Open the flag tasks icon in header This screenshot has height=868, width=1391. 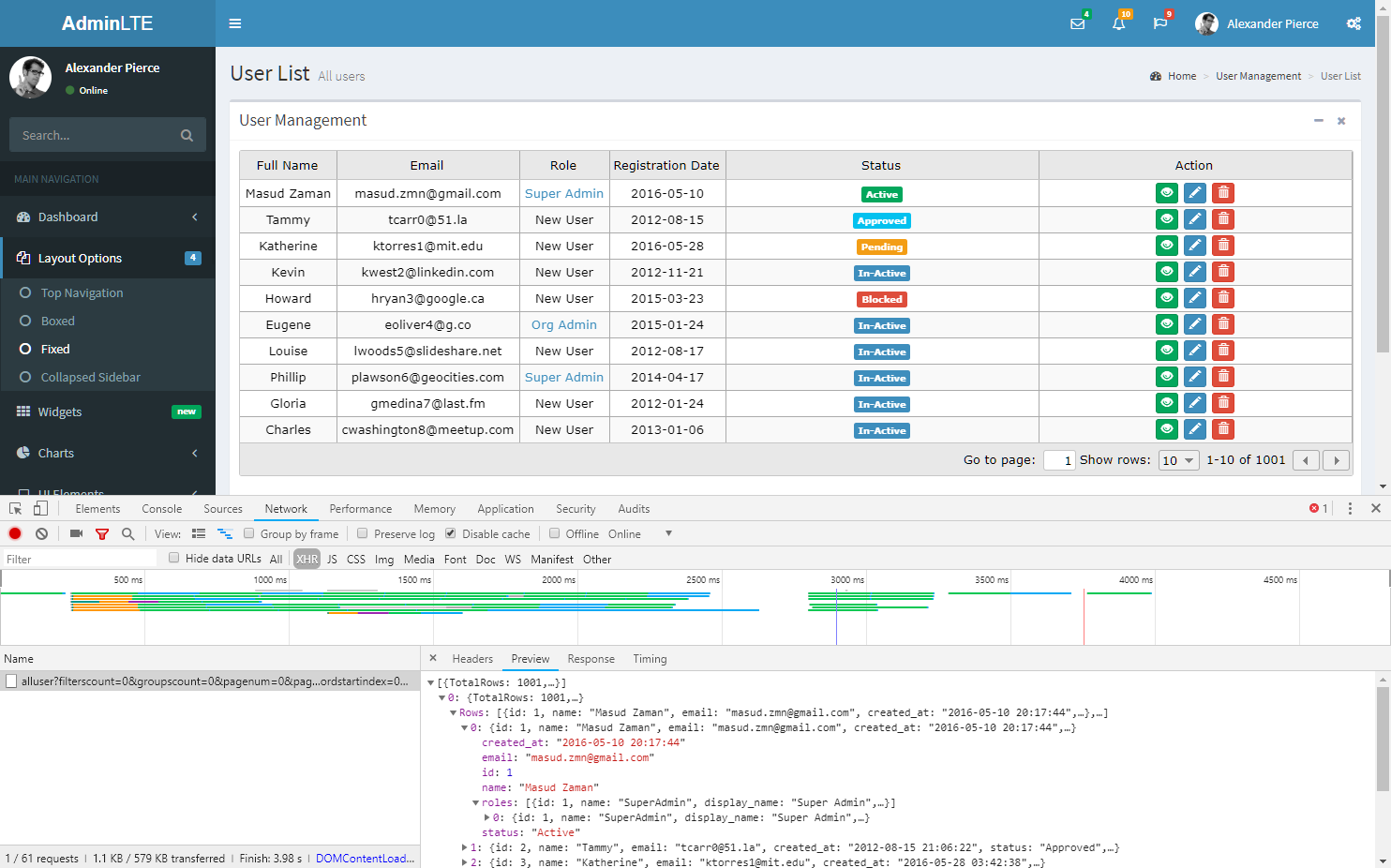coord(1159,23)
